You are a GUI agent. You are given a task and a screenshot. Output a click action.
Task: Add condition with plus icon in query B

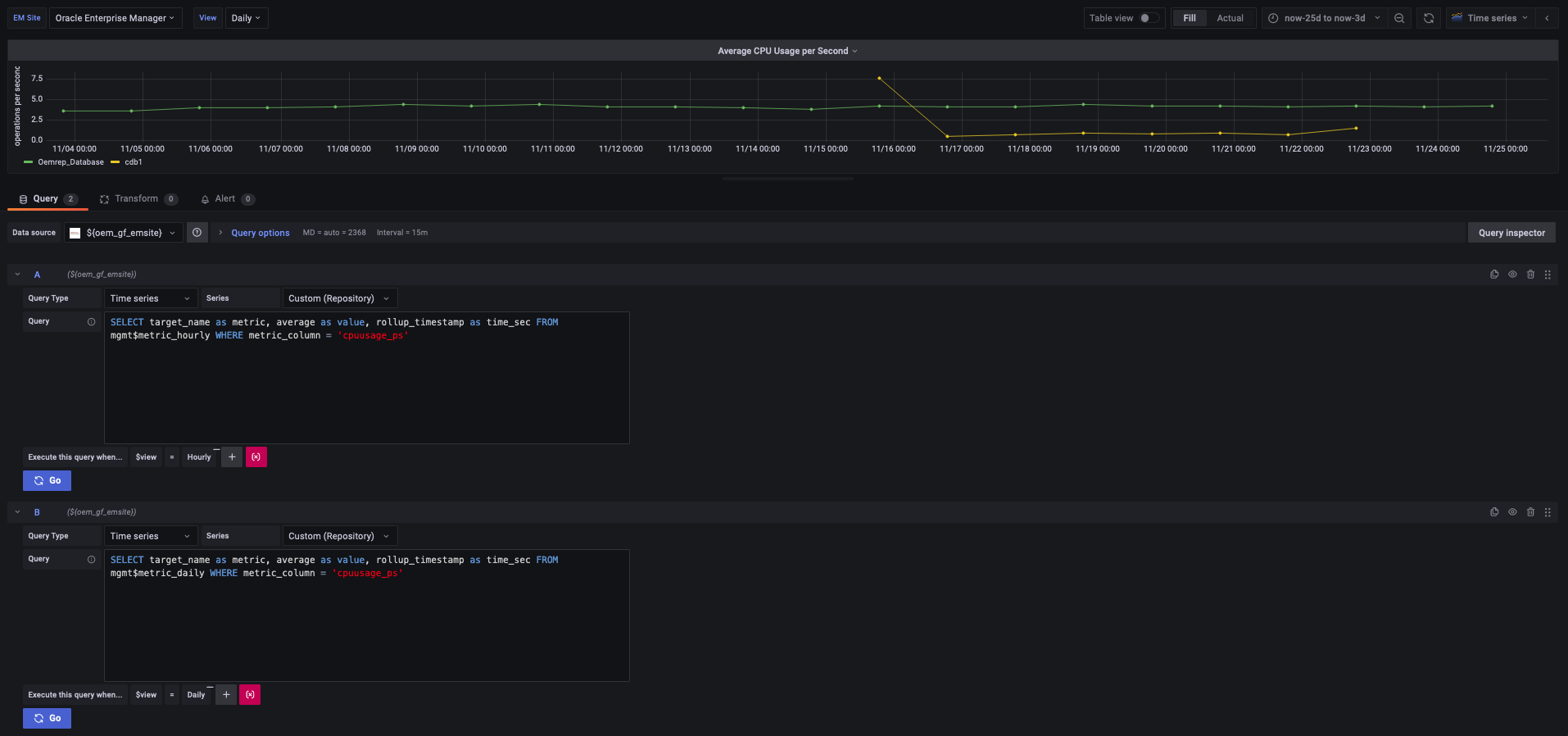point(226,695)
